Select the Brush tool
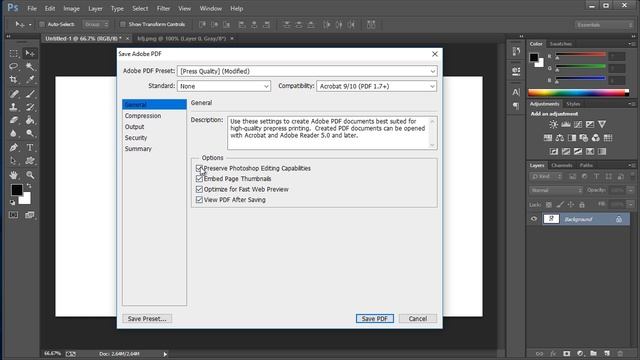Image resolution: width=640 pixels, height=360 pixels. tap(30, 94)
